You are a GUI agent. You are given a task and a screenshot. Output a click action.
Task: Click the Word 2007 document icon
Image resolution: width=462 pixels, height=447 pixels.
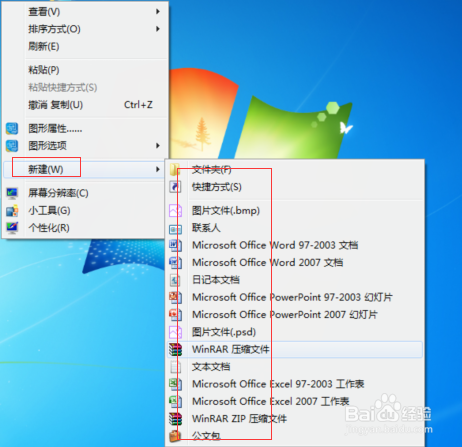tap(175, 263)
